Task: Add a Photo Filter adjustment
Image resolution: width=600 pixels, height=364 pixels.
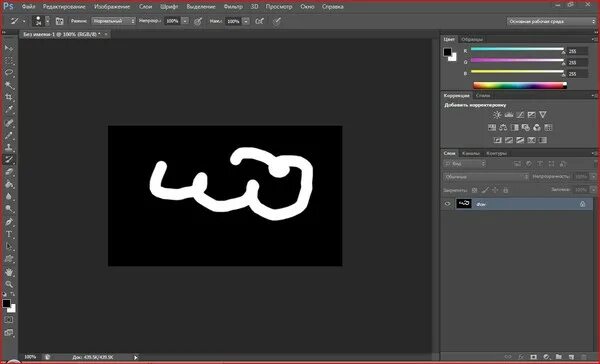Action: pyautogui.click(x=526, y=127)
